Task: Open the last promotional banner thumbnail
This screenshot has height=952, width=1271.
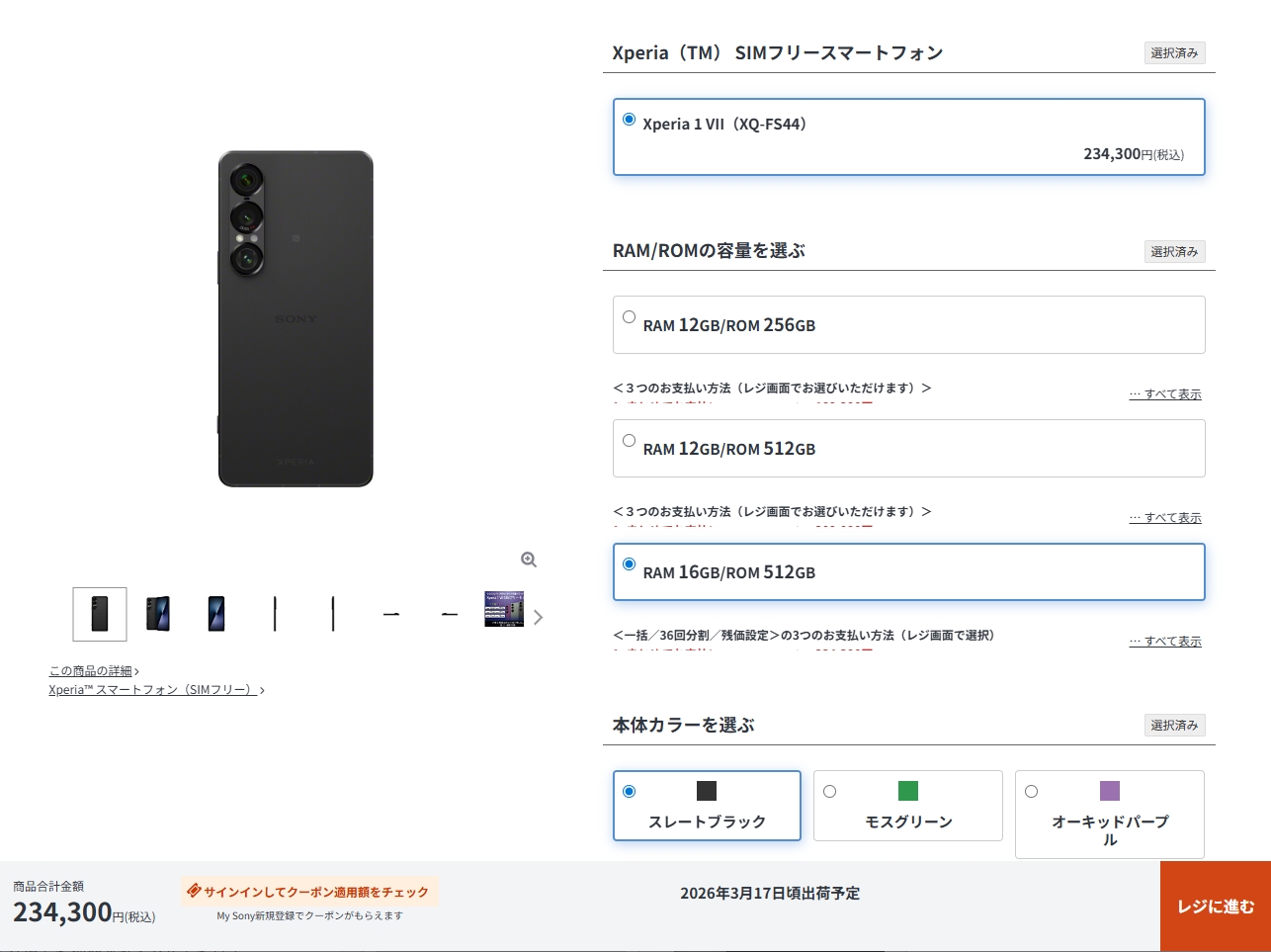Action: pos(504,610)
